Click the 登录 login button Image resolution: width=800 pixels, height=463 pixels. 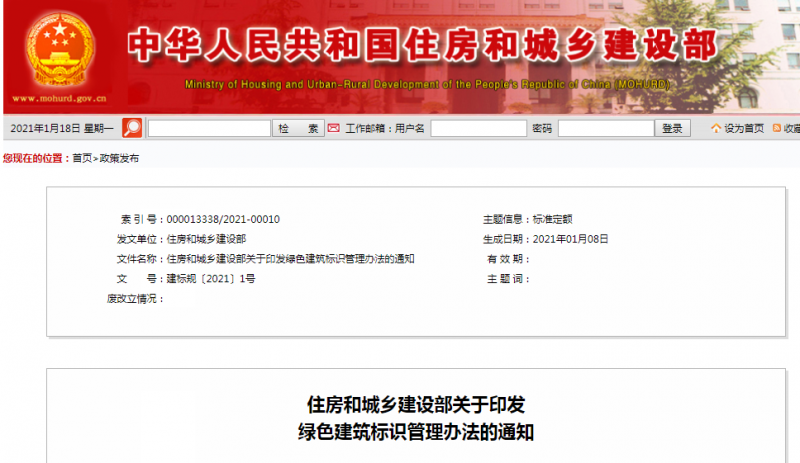pyautogui.click(x=672, y=128)
